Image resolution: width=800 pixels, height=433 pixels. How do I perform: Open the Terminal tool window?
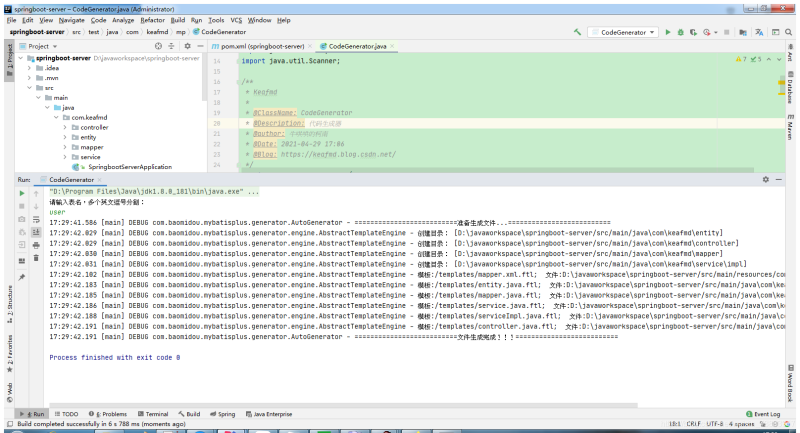point(153,414)
